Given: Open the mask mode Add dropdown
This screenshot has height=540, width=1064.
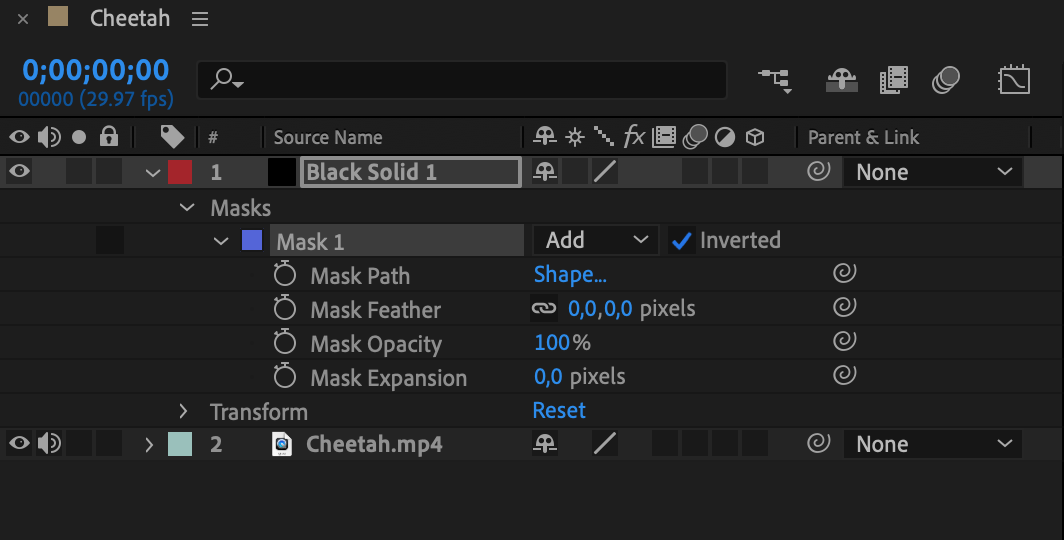Looking at the screenshot, I should pos(595,240).
